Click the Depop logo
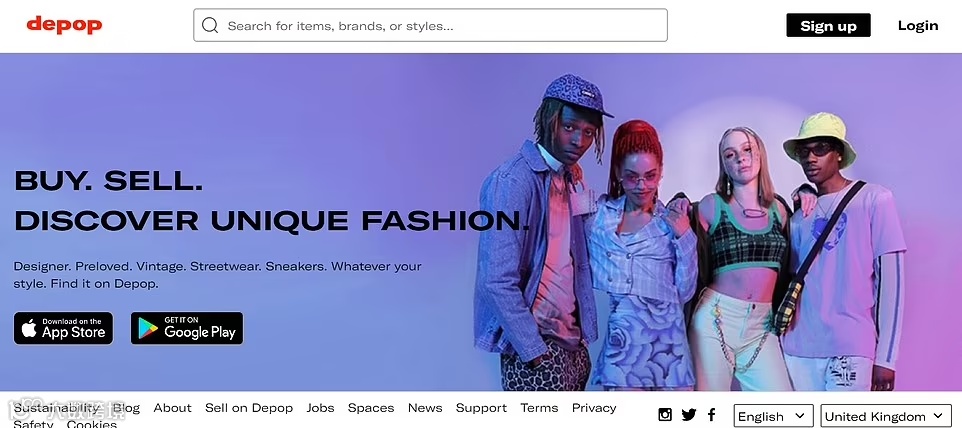962x428 pixels. (x=64, y=25)
